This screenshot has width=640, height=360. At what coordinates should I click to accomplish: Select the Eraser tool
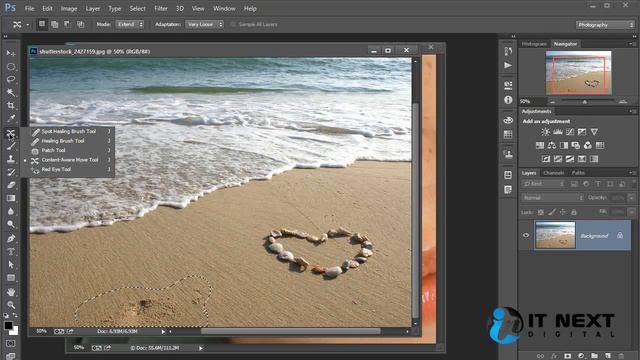click(11, 185)
